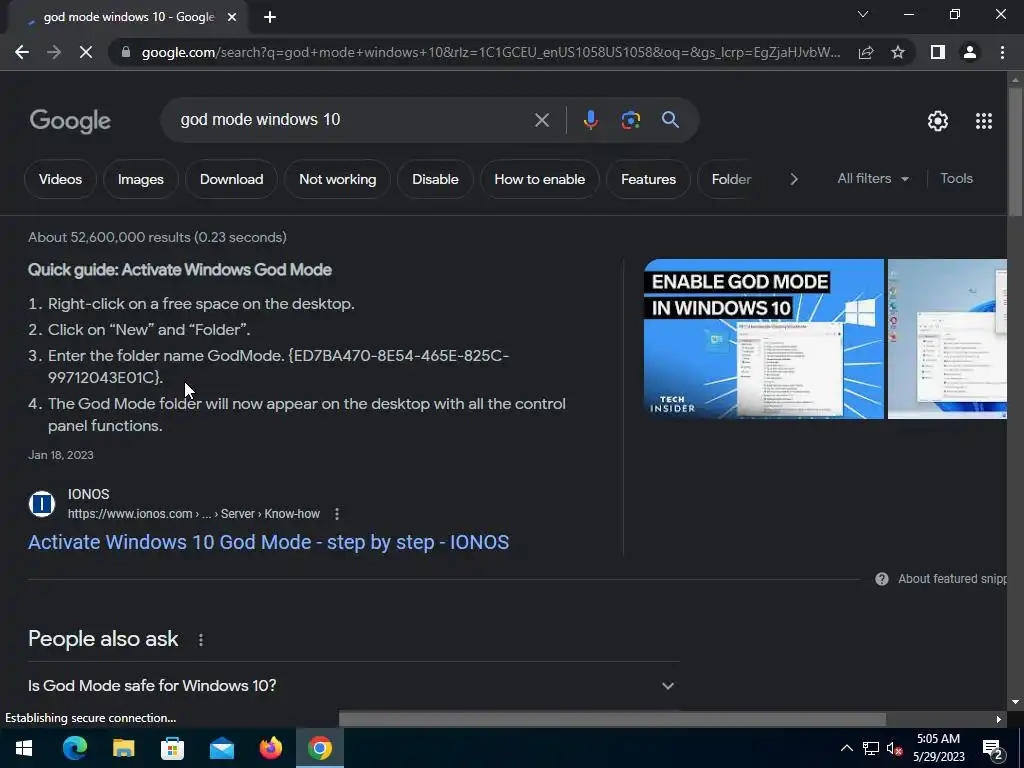
Task: Select the Download filter chip
Action: [231, 179]
